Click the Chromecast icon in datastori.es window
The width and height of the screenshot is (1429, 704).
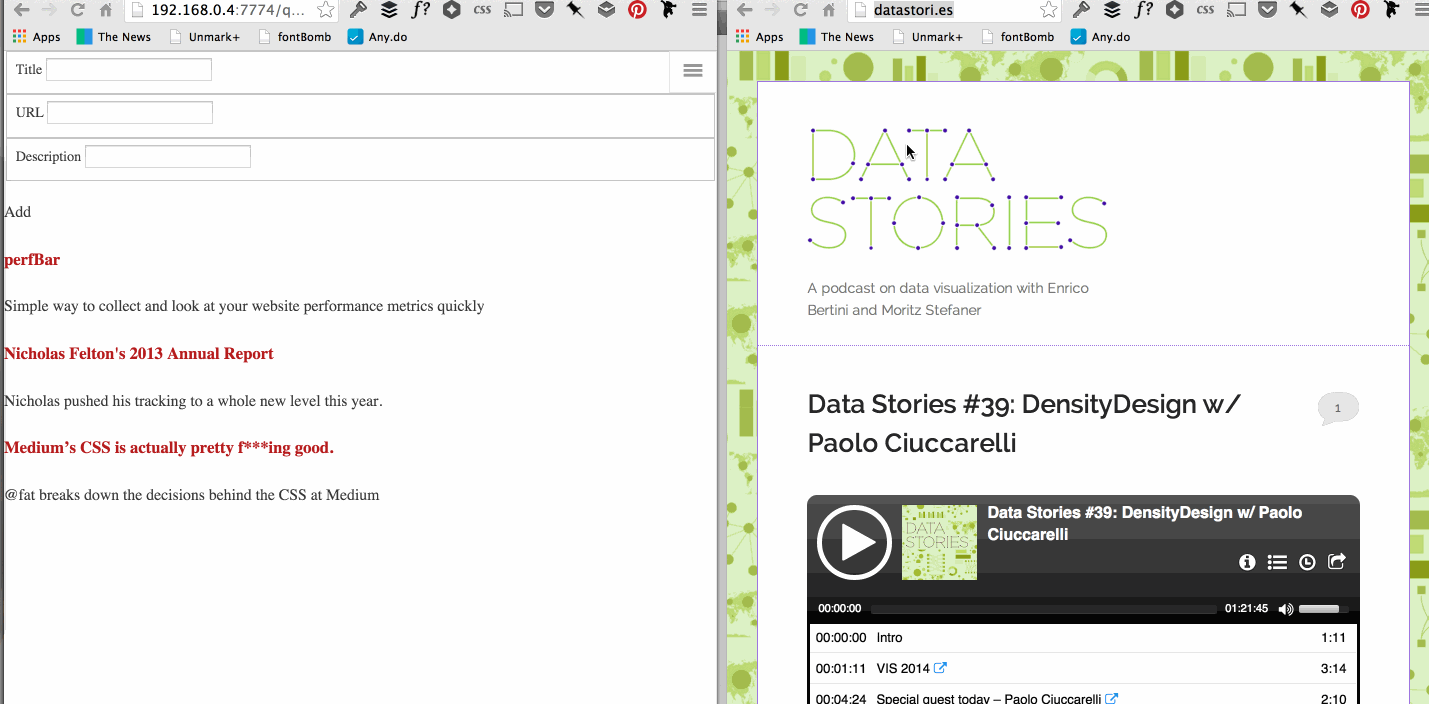(x=1236, y=10)
